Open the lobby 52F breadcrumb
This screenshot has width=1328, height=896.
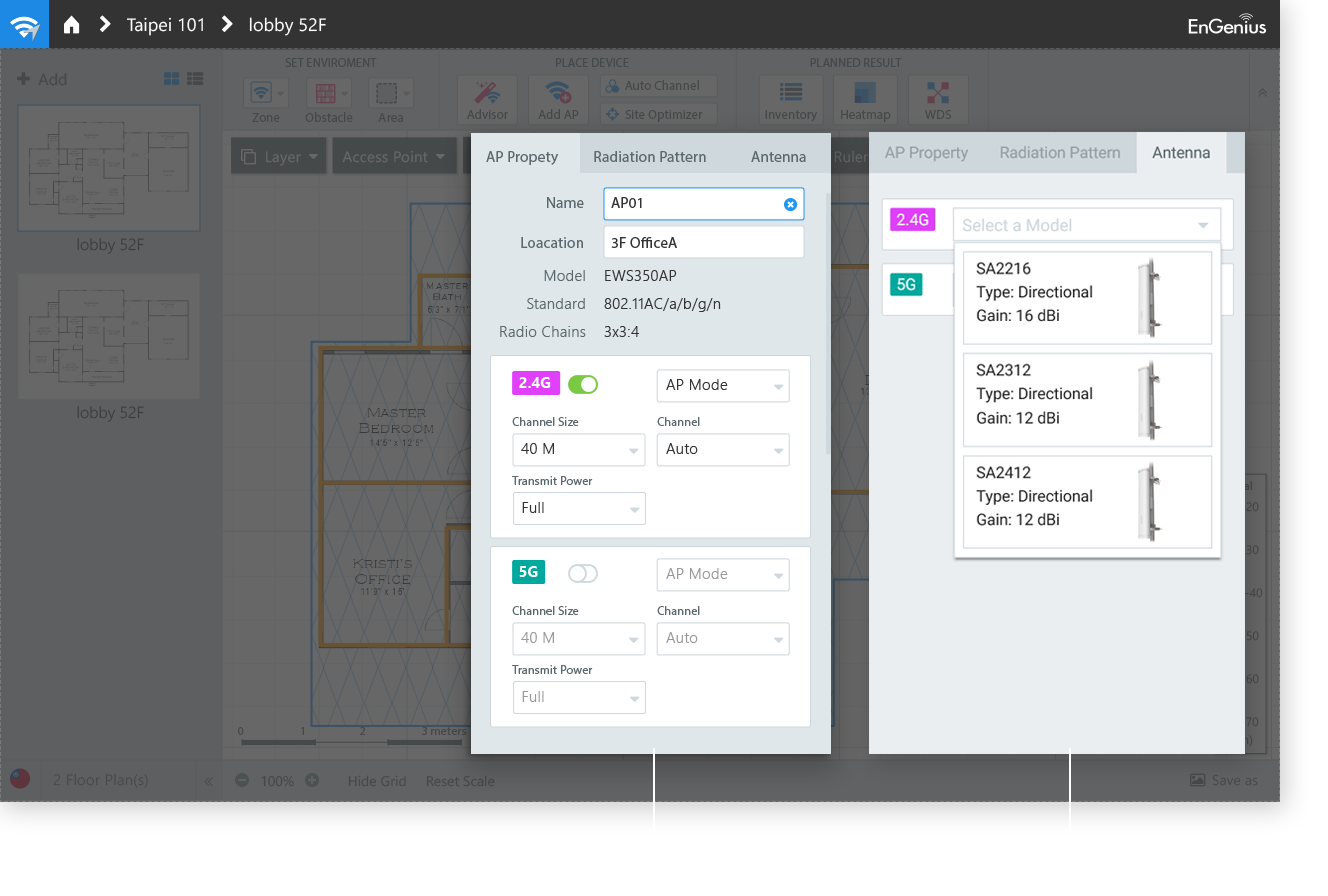(x=287, y=25)
